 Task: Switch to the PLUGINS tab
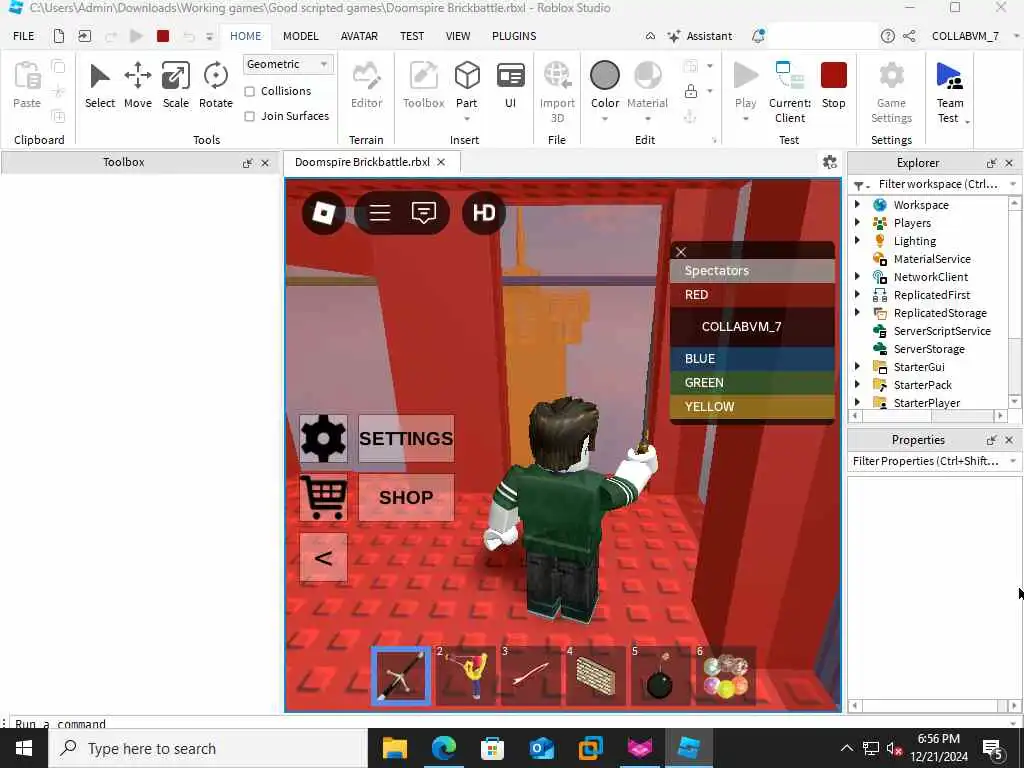(514, 36)
